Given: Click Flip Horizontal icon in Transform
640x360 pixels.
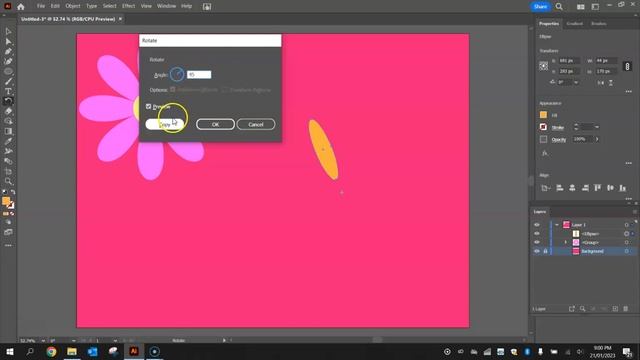Looking at the screenshot, I should 600,82.
